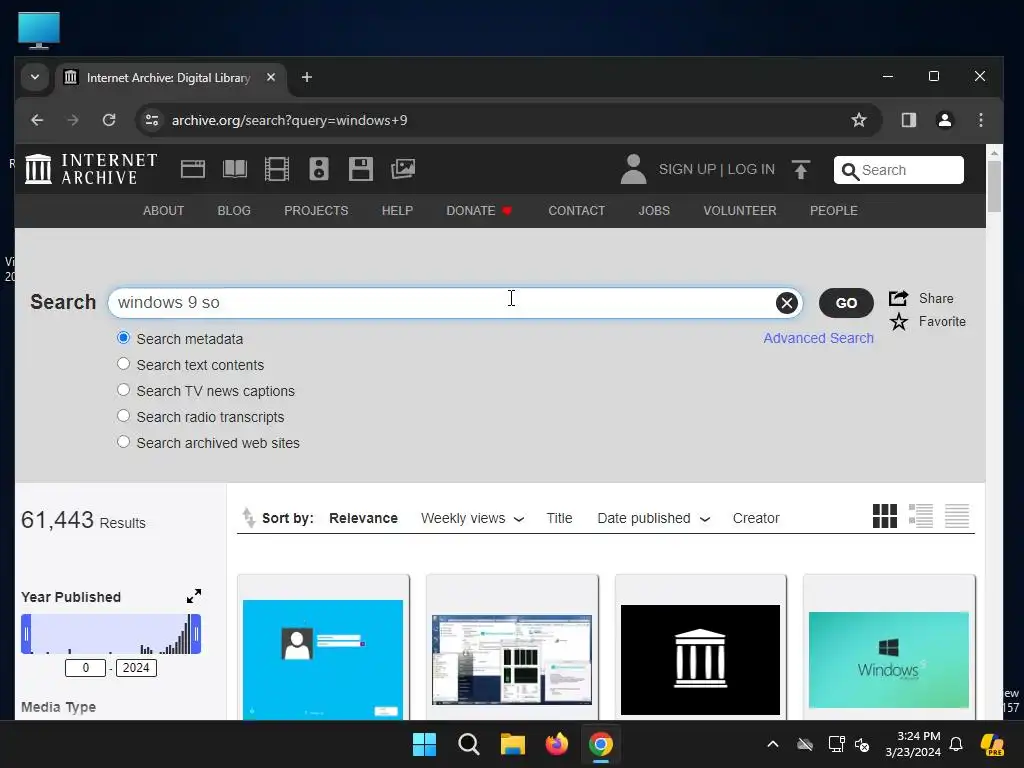Open the CONTACT menu item

click(577, 211)
